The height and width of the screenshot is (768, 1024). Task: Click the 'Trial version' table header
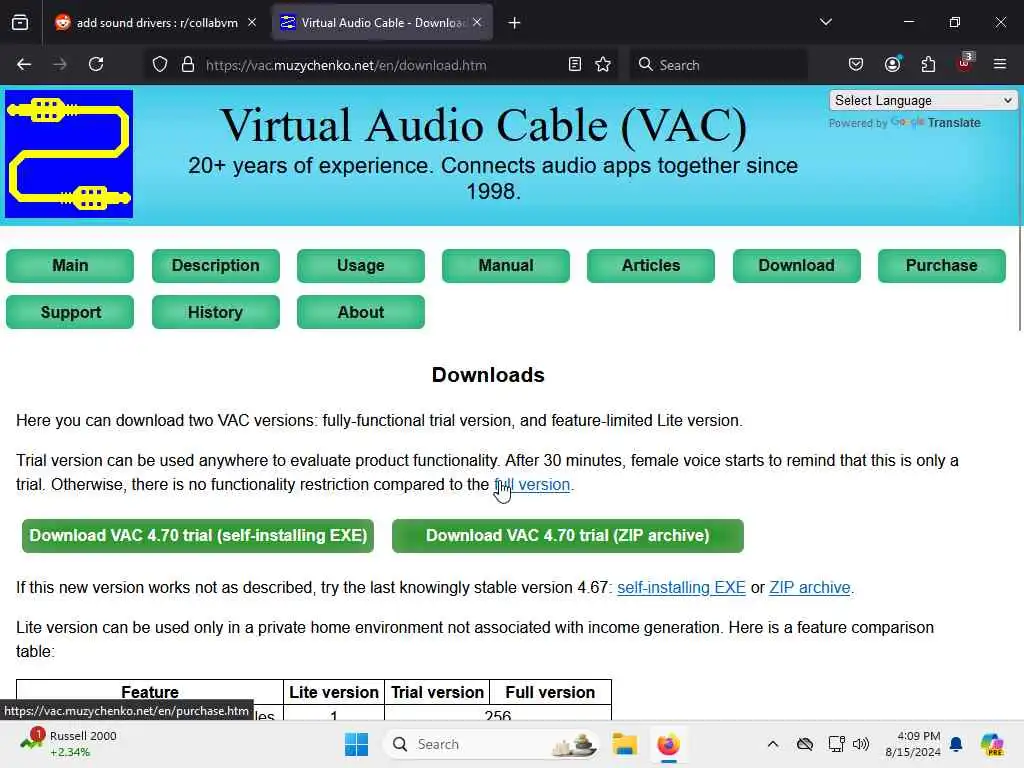[x=437, y=692]
